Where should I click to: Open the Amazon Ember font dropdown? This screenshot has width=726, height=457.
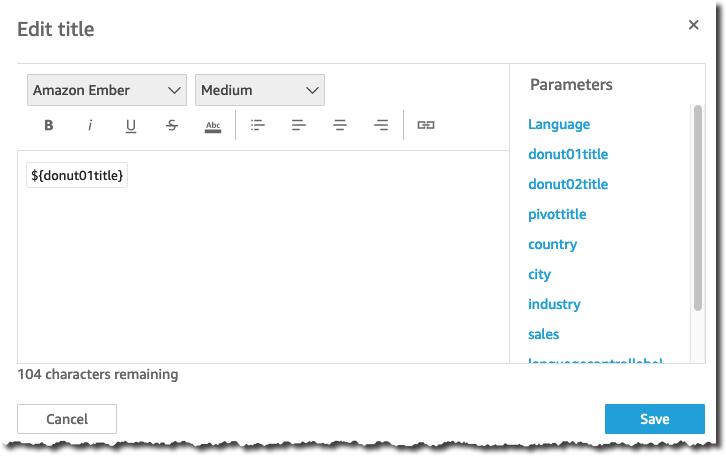coord(107,90)
